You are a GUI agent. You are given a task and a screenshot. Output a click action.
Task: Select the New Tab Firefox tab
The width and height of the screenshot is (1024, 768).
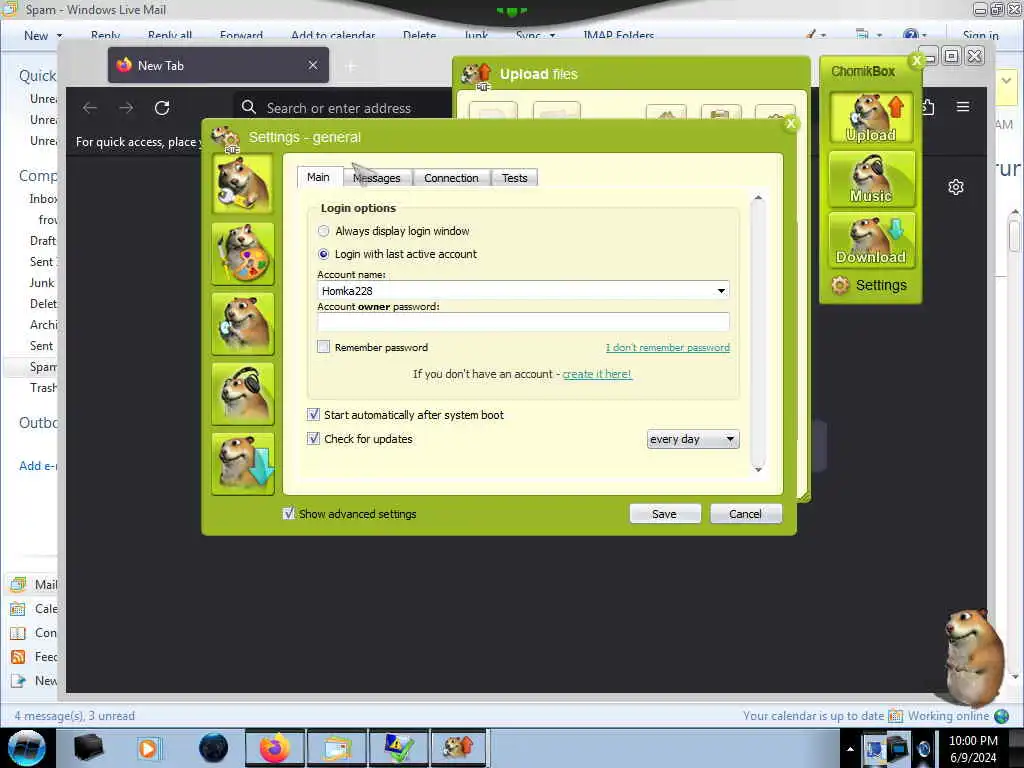click(219, 65)
